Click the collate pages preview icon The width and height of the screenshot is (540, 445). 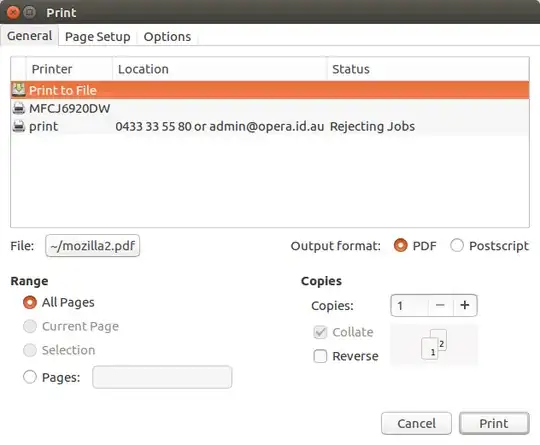tap(434, 344)
